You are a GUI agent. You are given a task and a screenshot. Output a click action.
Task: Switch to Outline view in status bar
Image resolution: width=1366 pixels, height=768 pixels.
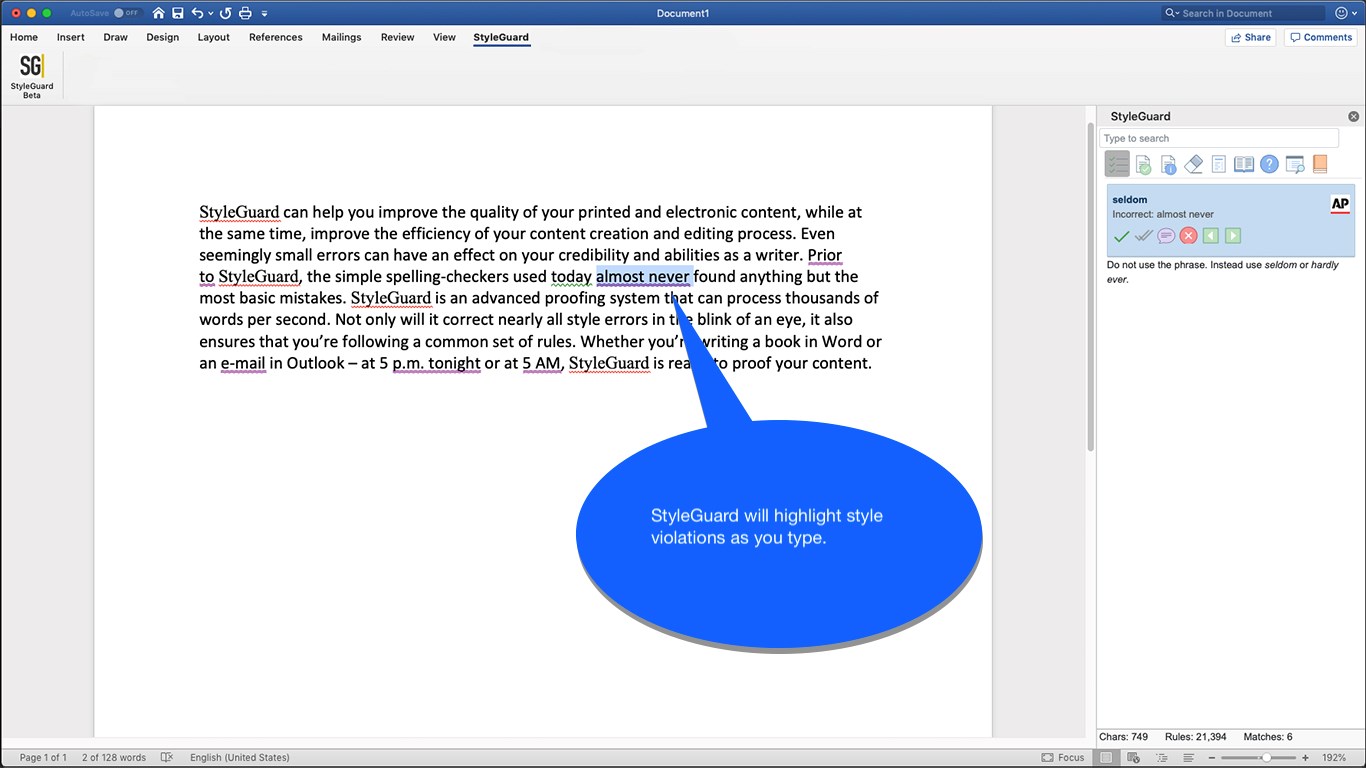click(1163, 757)
